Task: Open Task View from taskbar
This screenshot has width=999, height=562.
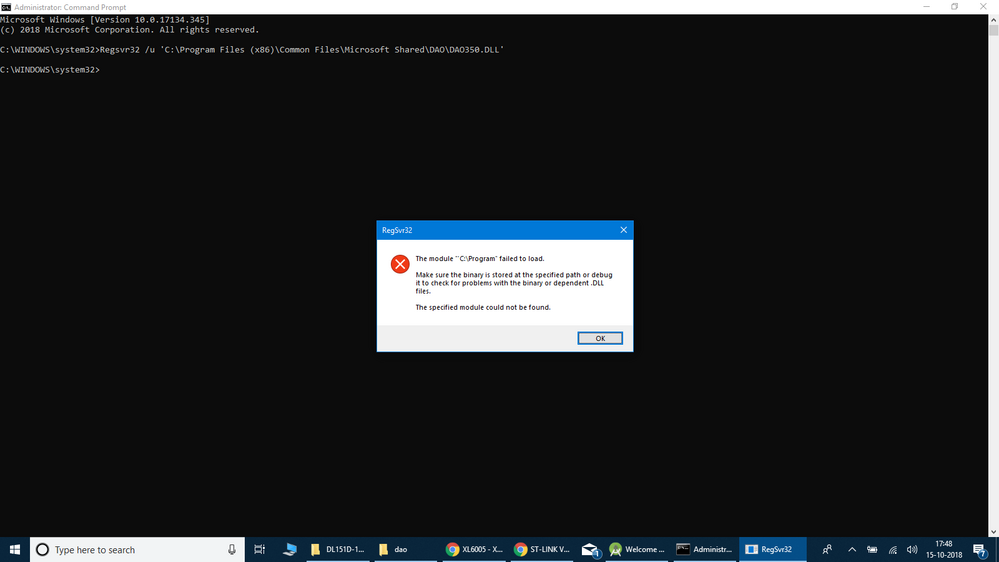Action: coord(259,549)
